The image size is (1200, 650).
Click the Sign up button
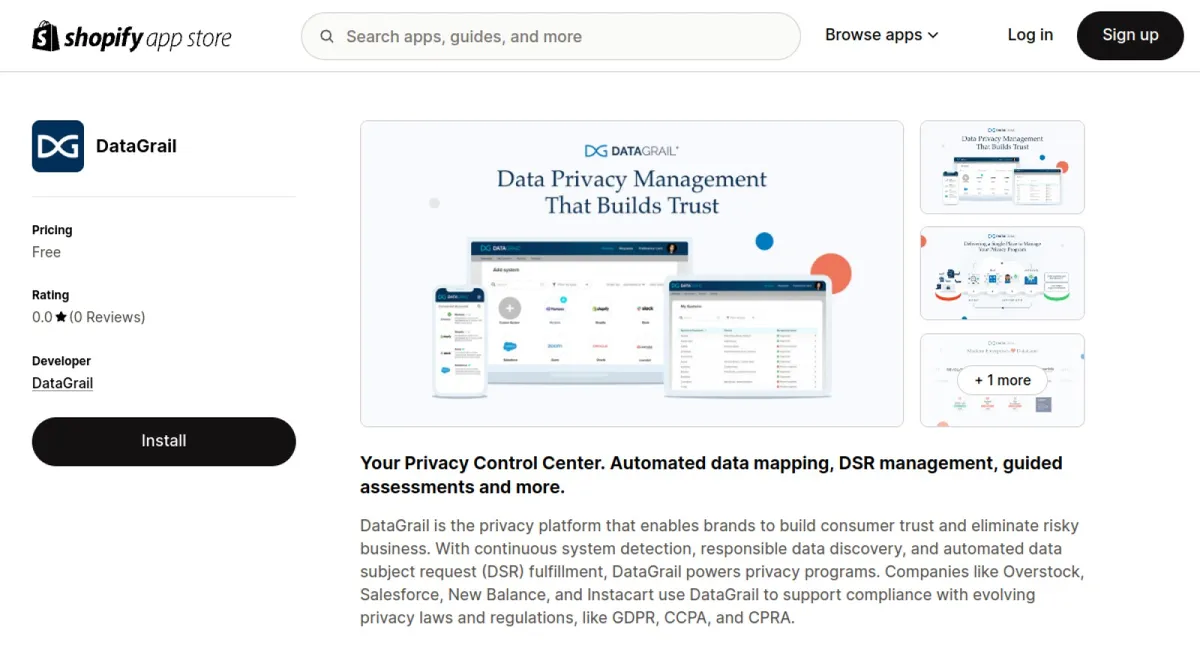pos(1130,35)
